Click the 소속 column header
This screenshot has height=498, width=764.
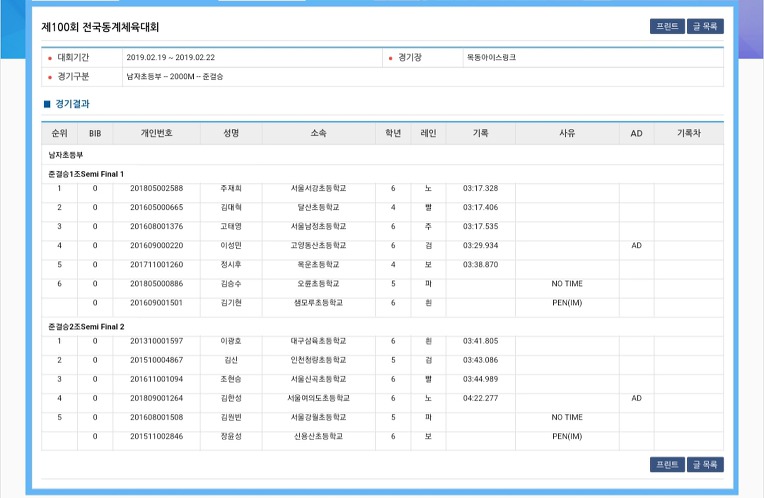319,133
